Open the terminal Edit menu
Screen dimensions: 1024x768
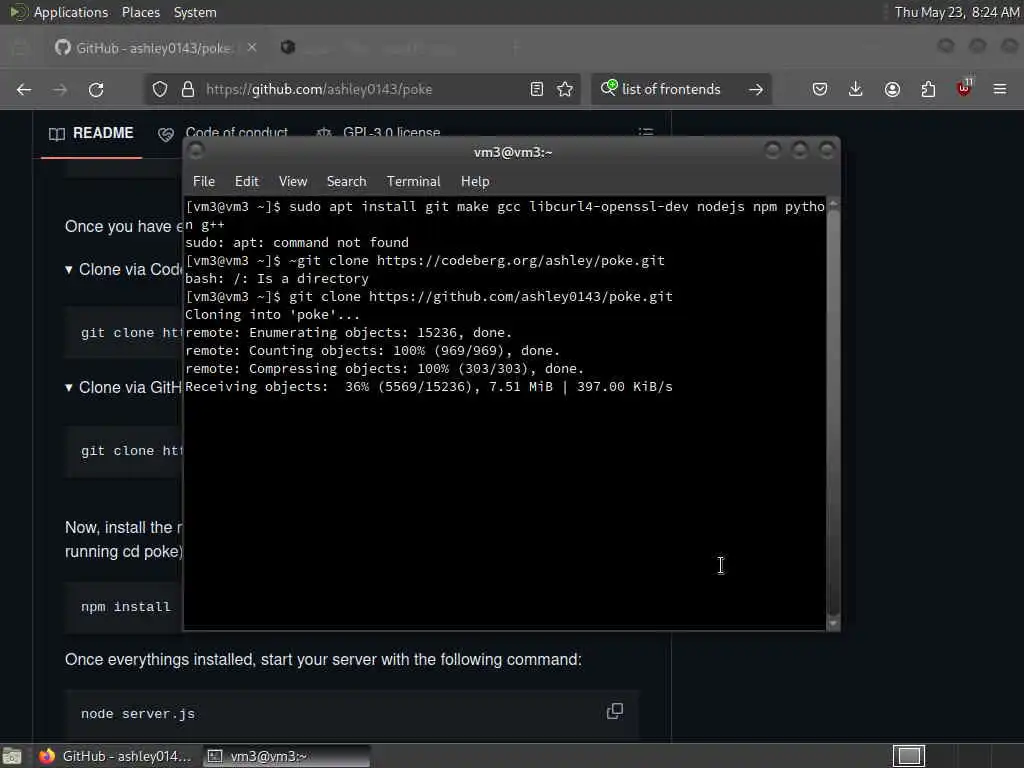coord(247,182)
